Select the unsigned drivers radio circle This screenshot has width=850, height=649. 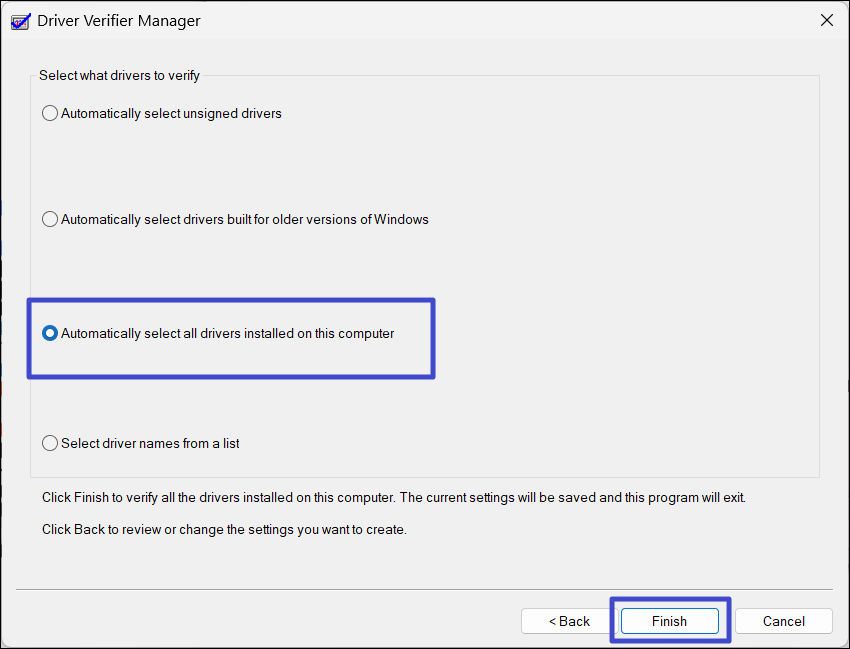50,114
